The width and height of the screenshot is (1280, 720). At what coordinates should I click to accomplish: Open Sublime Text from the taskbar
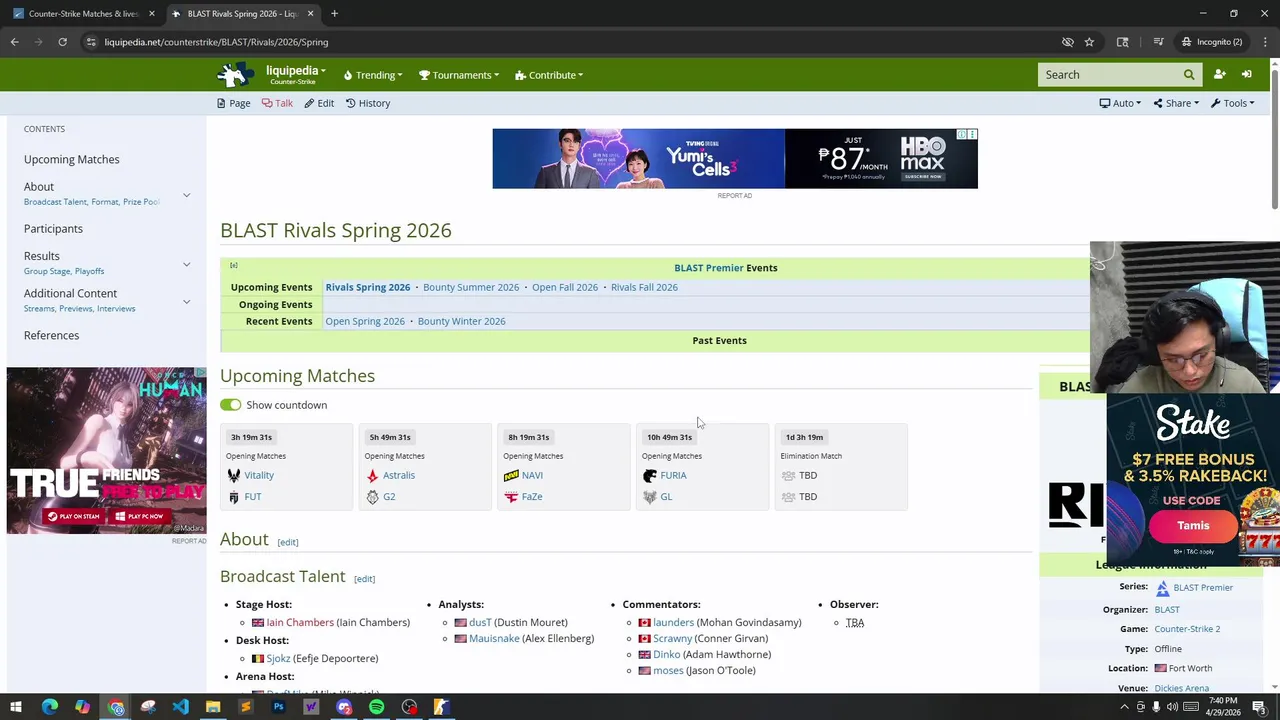coord(245,707)
